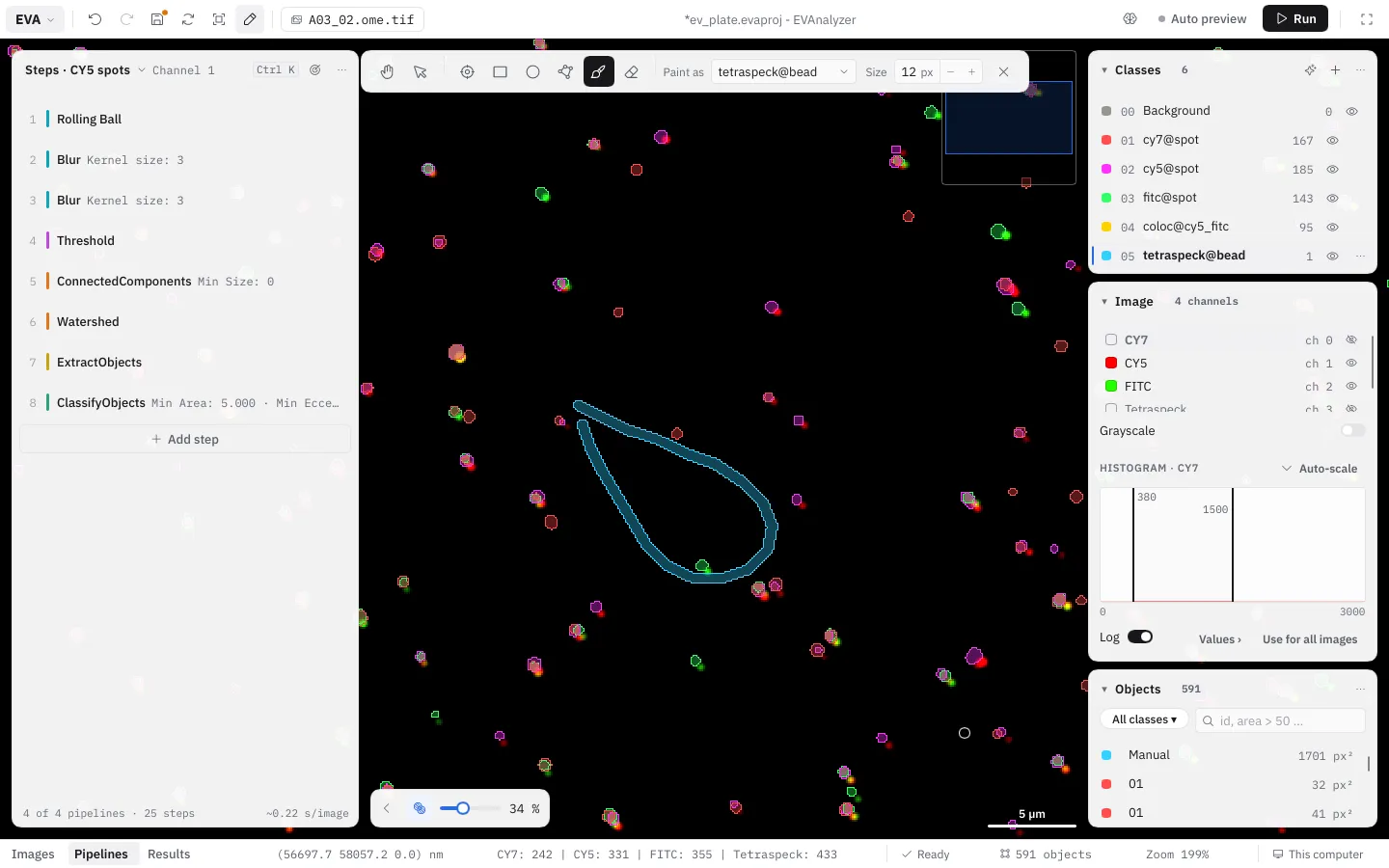Viewport: 1389px width, 868px height.
Task: Run the pipeline
Action: coord(1295,19)
